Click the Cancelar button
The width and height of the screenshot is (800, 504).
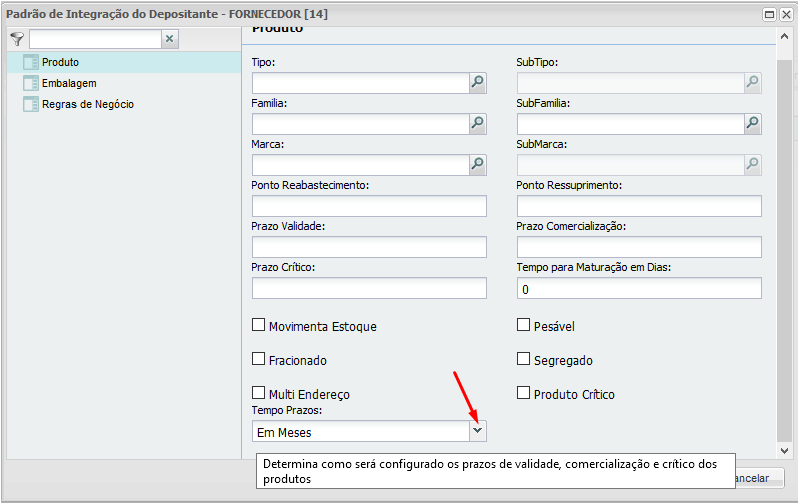(x=752, y=478)
